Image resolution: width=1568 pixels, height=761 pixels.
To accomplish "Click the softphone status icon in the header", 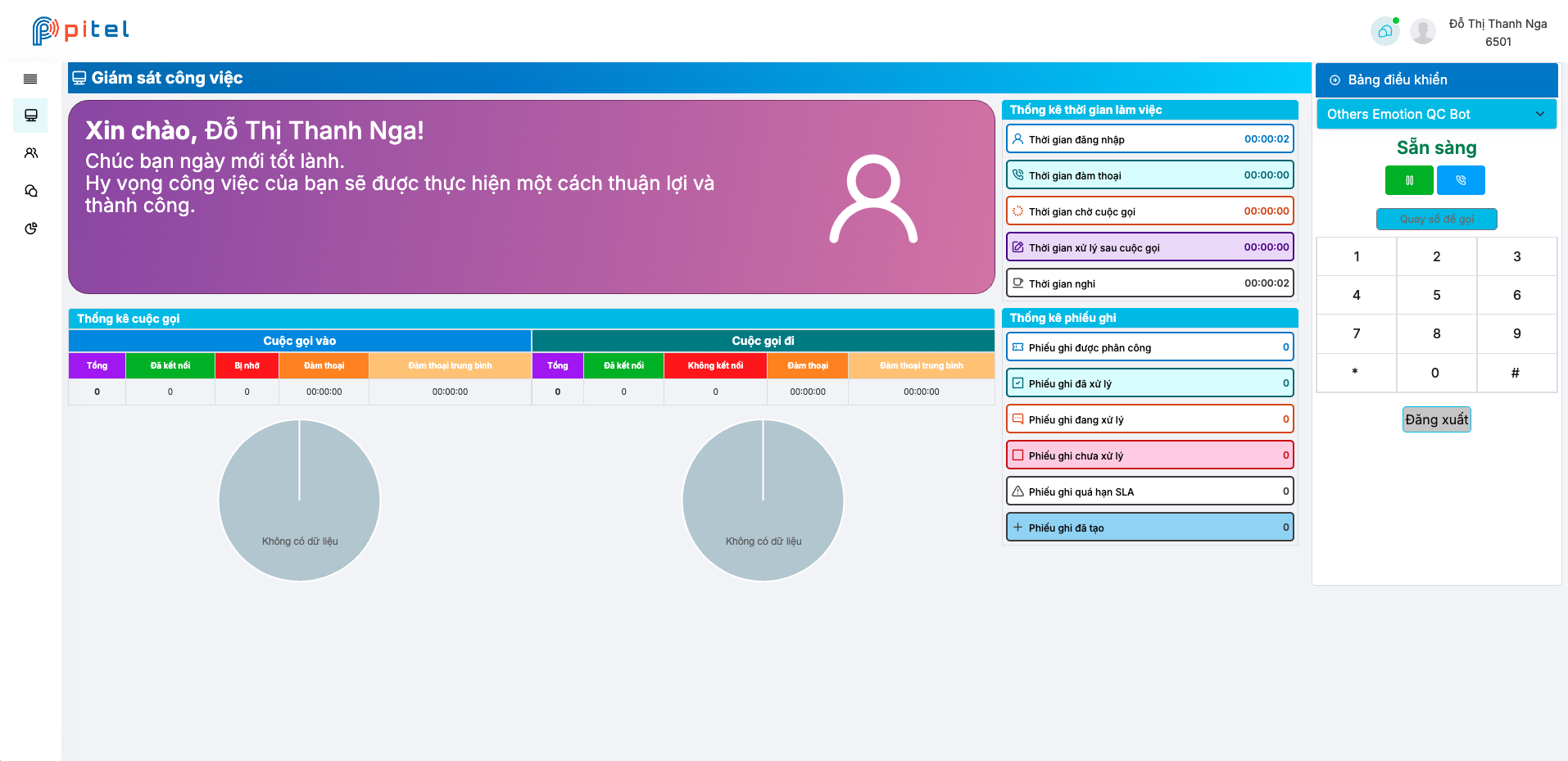I will coord(1385,31).
